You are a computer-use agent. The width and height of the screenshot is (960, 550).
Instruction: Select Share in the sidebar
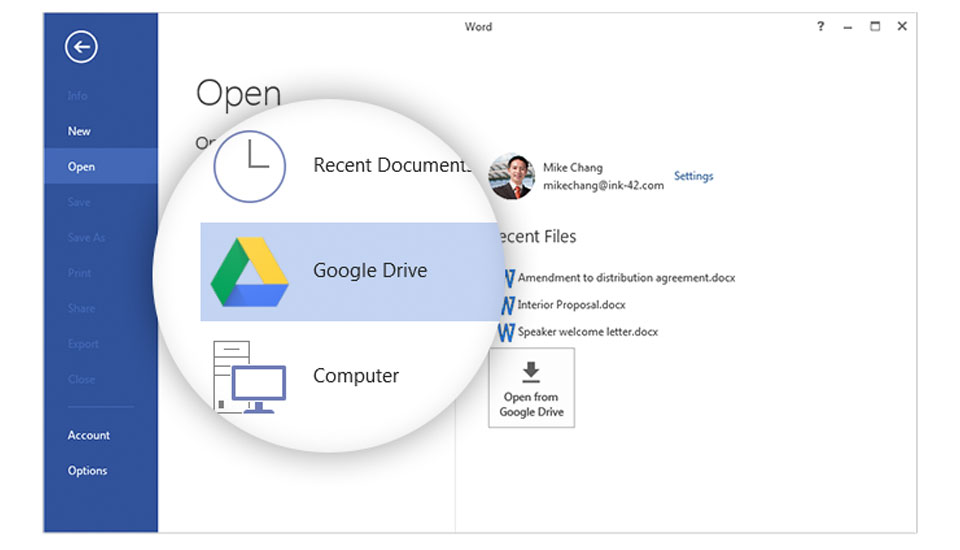(81, 309)
